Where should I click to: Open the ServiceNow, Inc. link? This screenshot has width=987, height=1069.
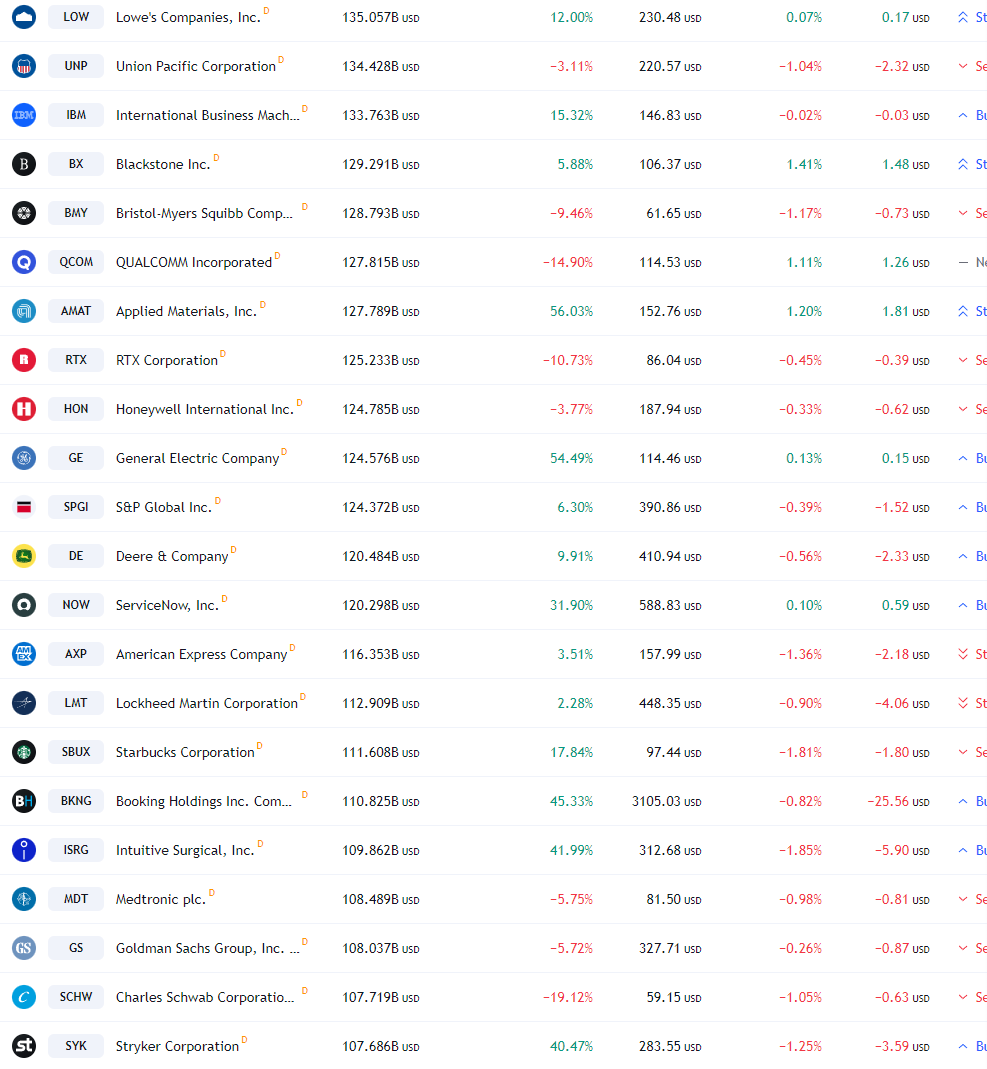pyautogui.click(x=167, y=605)
